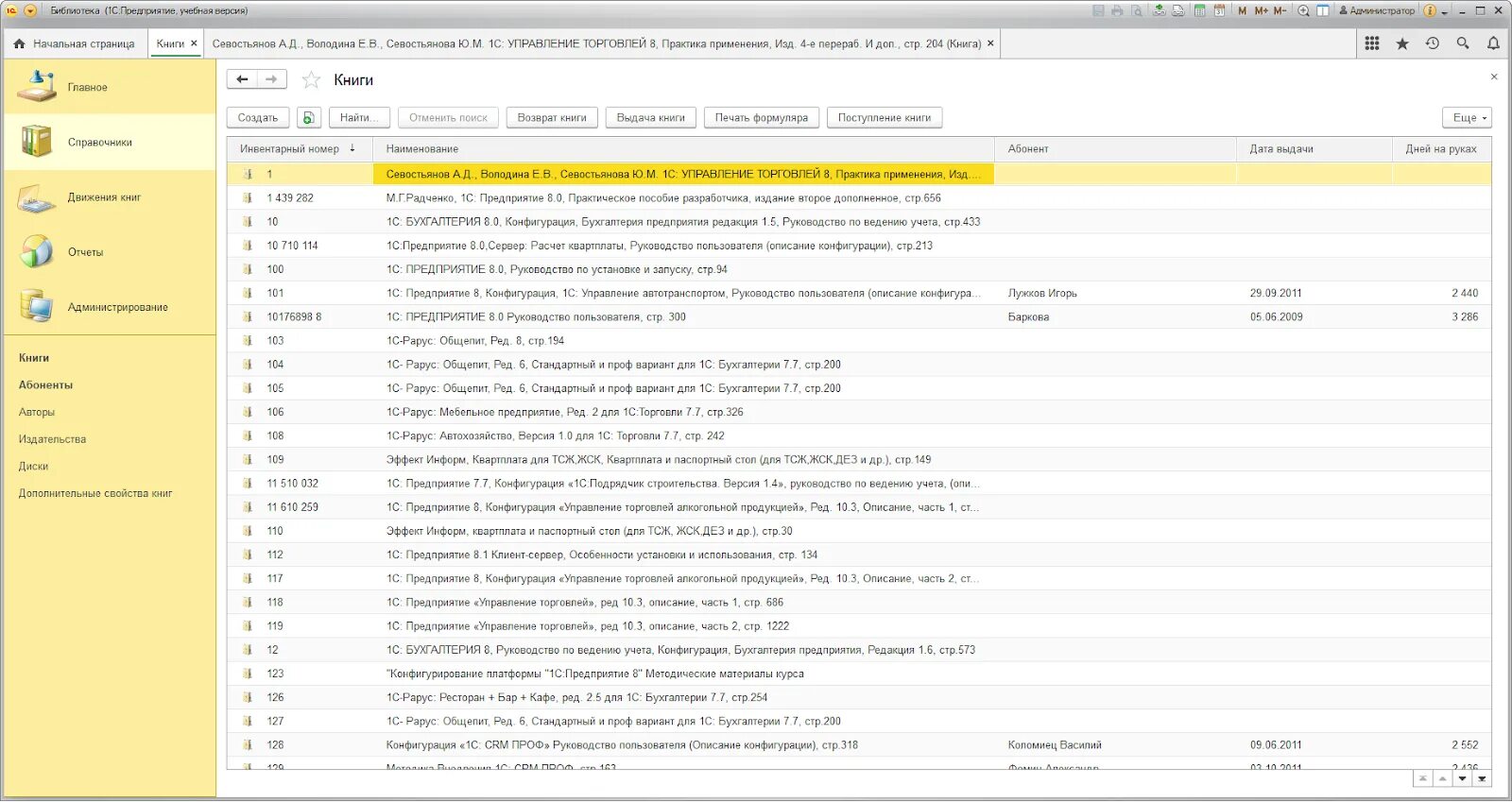Click the M+ add-to-memory button

(x=1261, y=10)
